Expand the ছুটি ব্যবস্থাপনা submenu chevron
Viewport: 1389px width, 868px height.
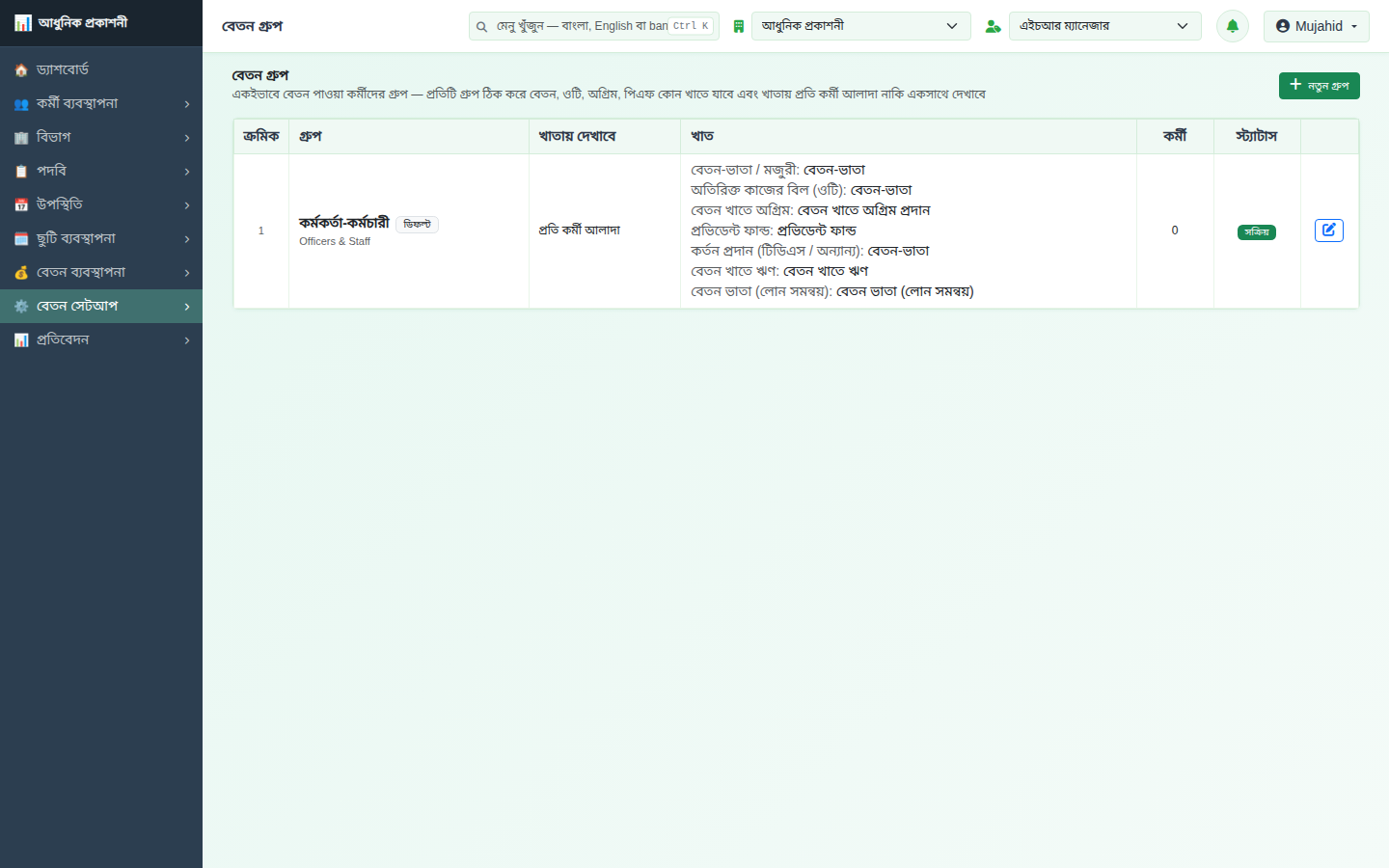187,239
